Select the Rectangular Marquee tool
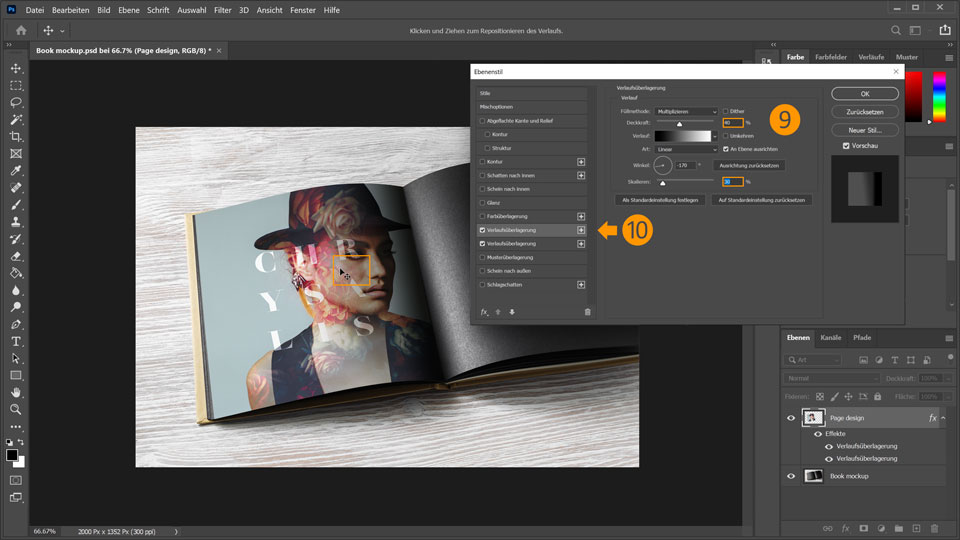Viewport: 960px width, 540px height. click(16, 86)
